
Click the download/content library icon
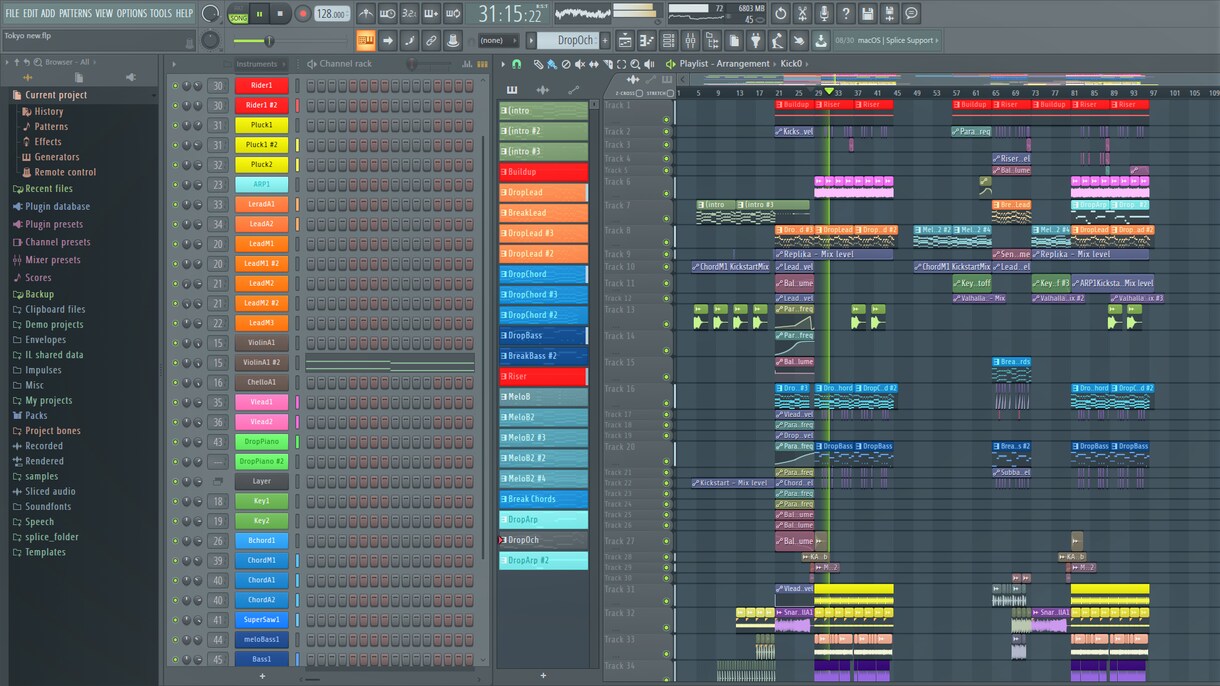coord(821,41)
